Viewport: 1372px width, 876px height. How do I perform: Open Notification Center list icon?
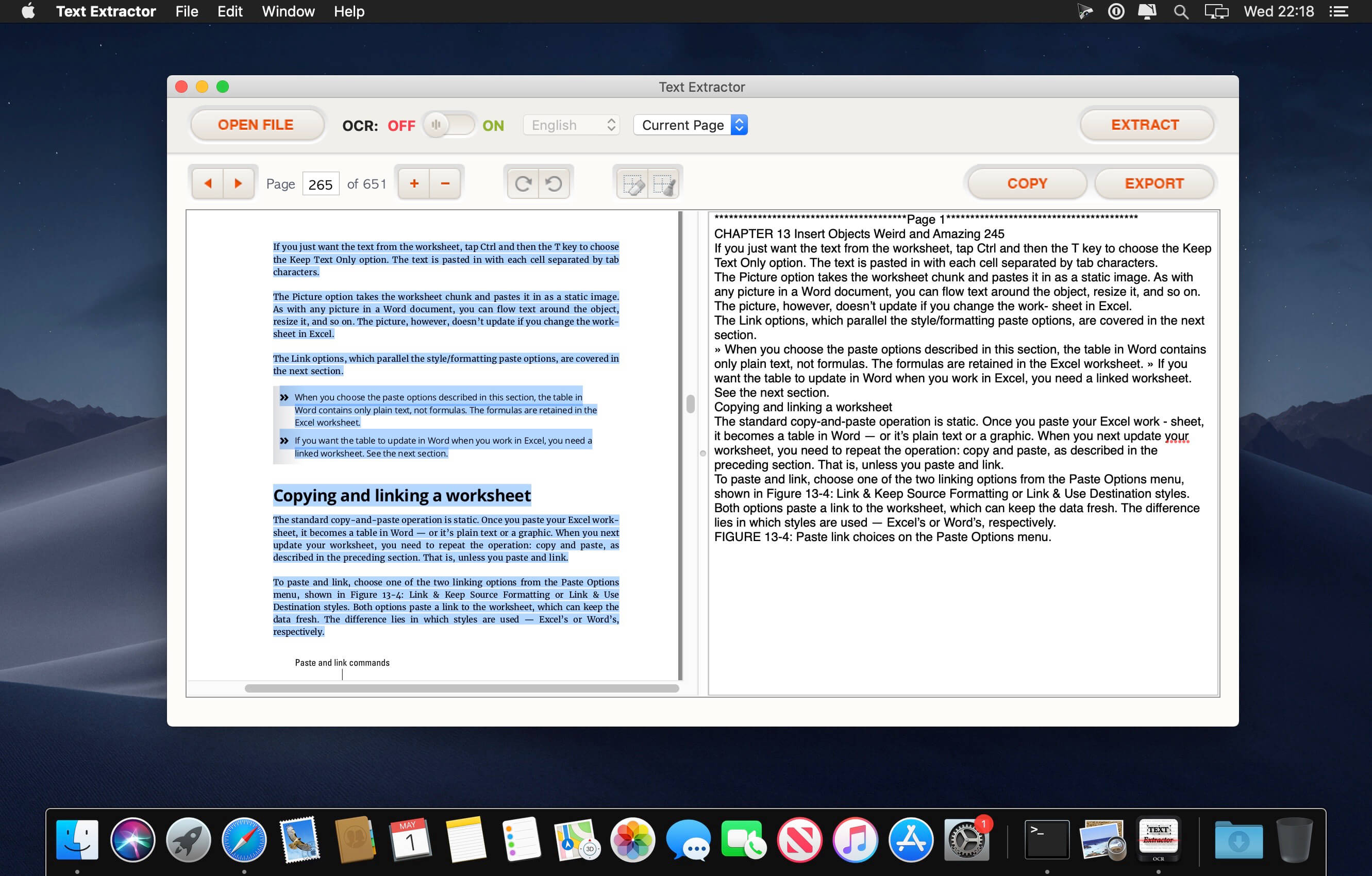pos(1339,11)
